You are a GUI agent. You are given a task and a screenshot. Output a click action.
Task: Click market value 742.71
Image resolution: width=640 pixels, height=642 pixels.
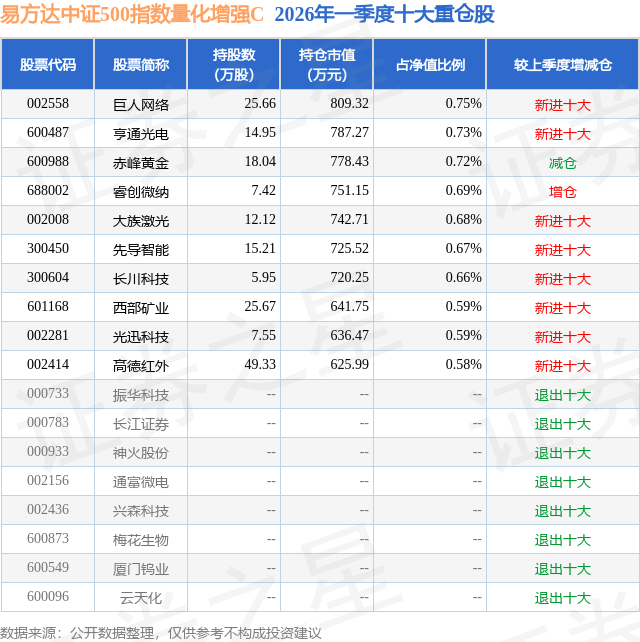pos(350,219)
